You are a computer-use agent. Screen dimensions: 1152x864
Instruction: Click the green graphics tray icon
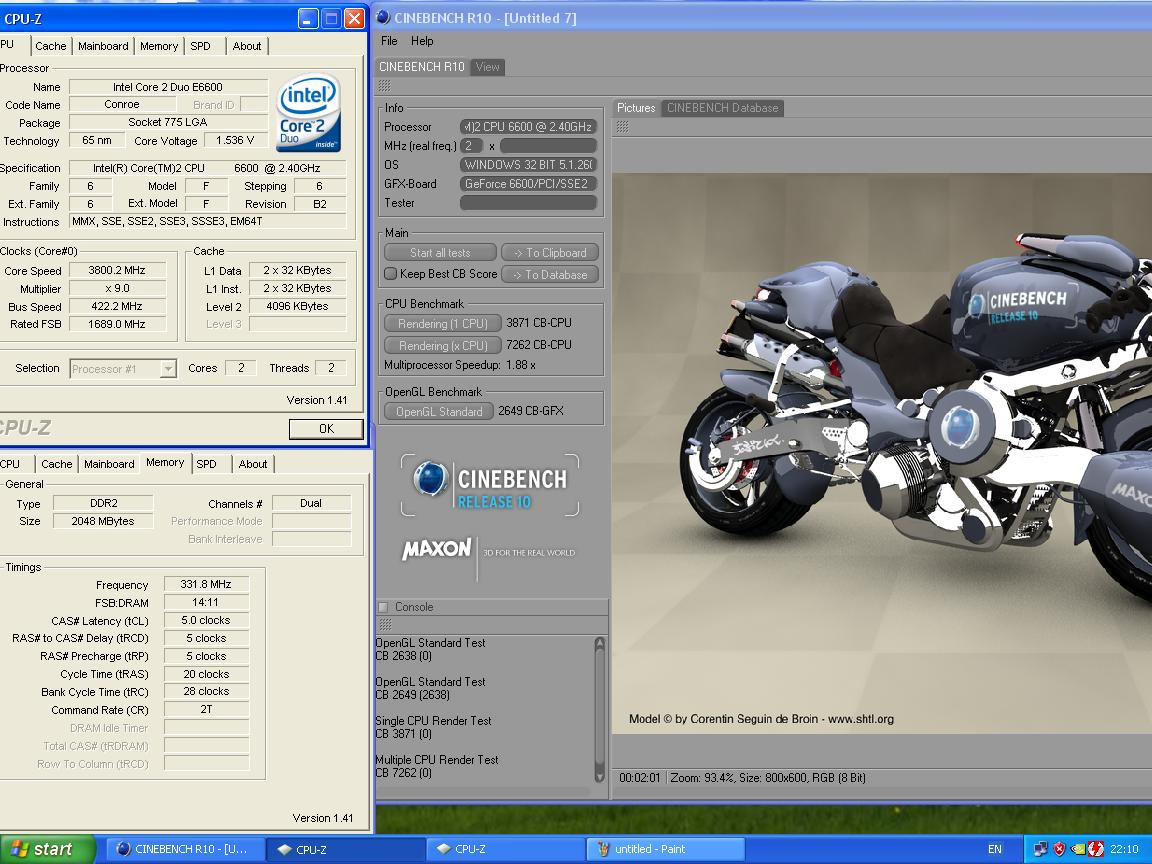point(1078,849)
